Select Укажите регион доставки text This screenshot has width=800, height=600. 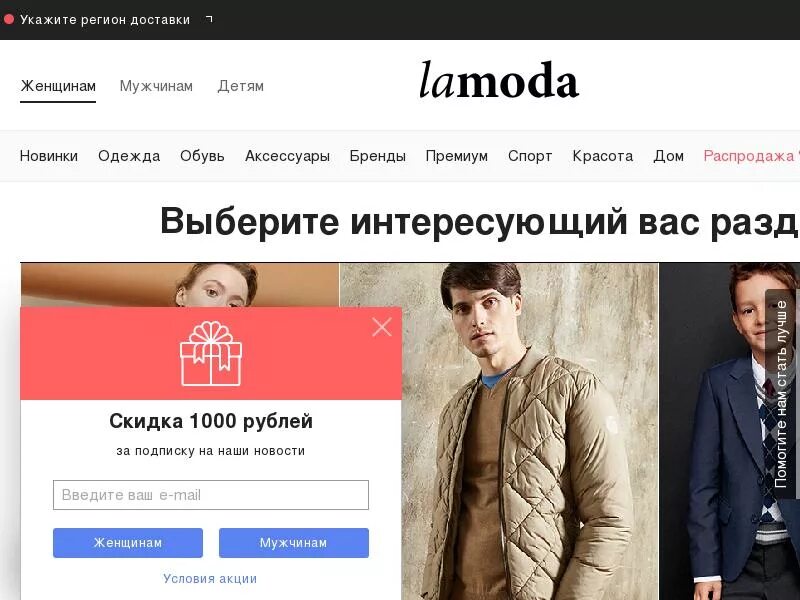pyautogui.click(x=105, y=20)
